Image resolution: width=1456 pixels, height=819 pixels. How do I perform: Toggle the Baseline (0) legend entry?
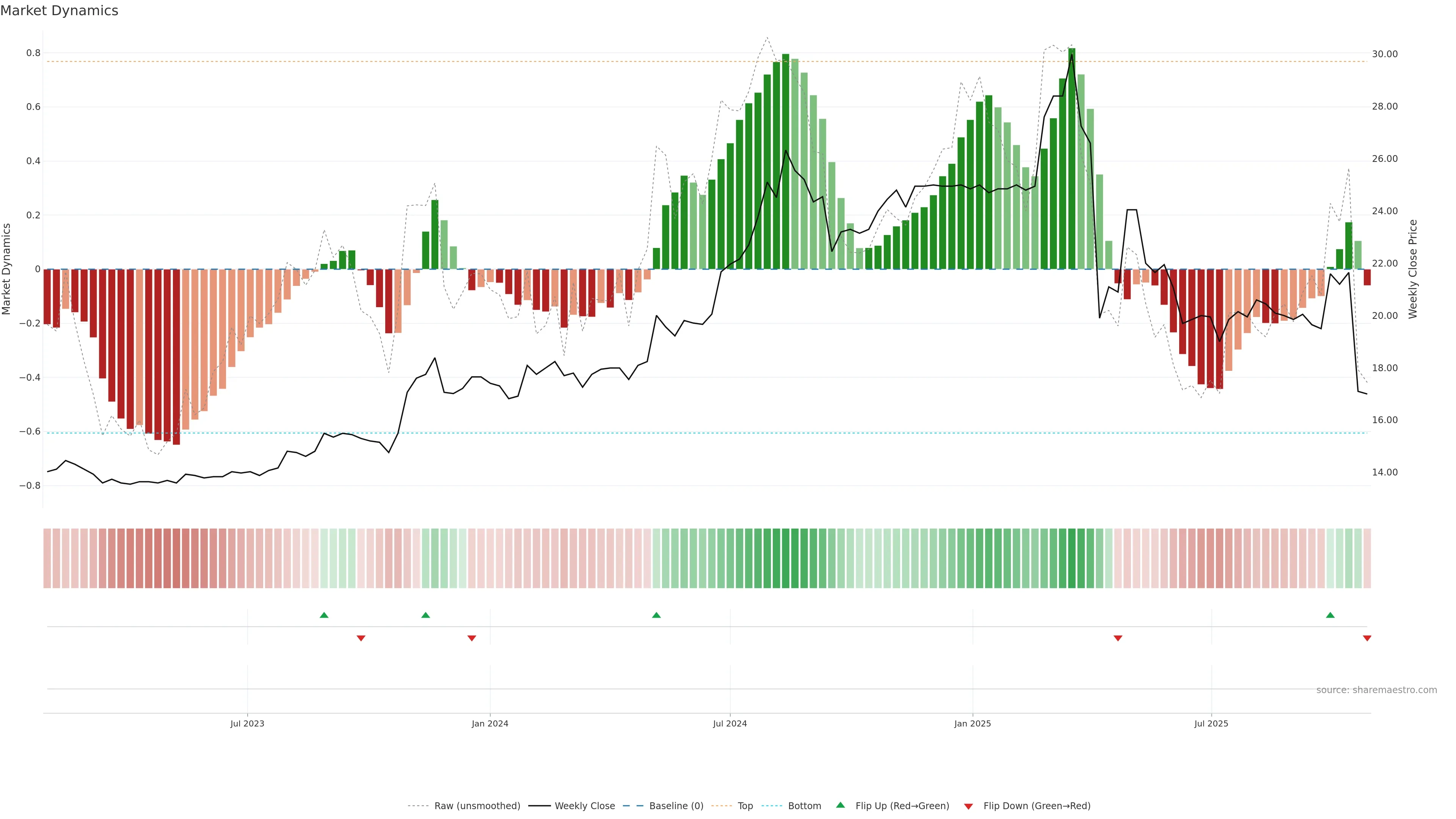click(x=676, y=806)
